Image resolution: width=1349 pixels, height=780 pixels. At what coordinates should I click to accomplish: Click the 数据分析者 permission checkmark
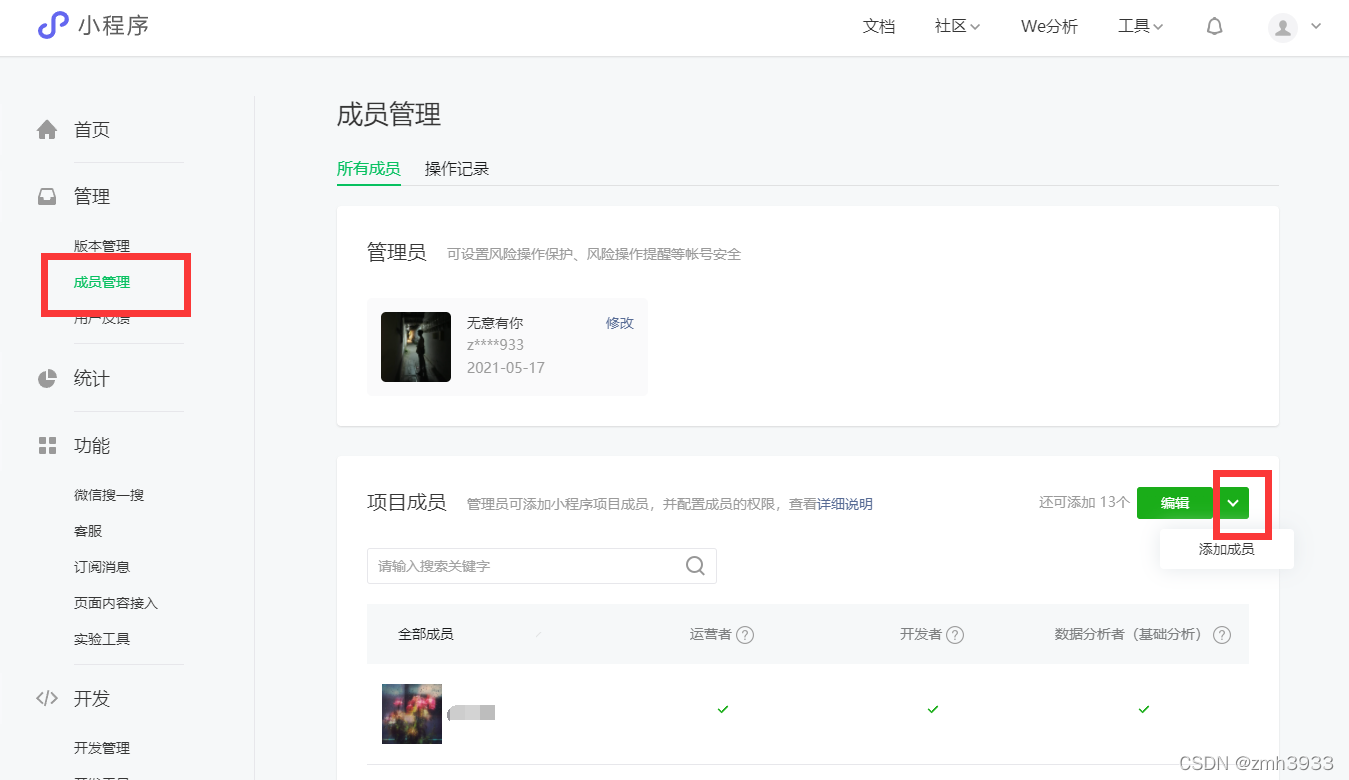click(x=1144, y=709)
